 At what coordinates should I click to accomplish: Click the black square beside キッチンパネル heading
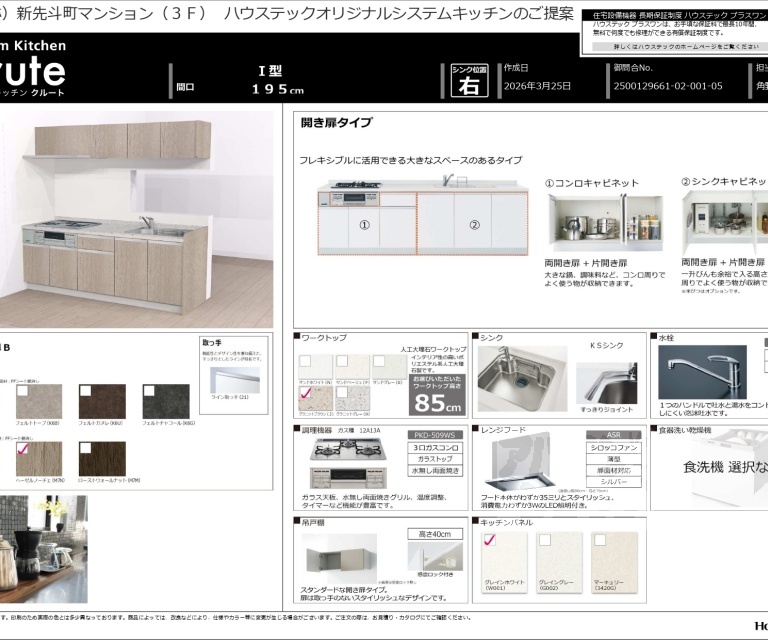pyautogui.click(x=475, y=521)
